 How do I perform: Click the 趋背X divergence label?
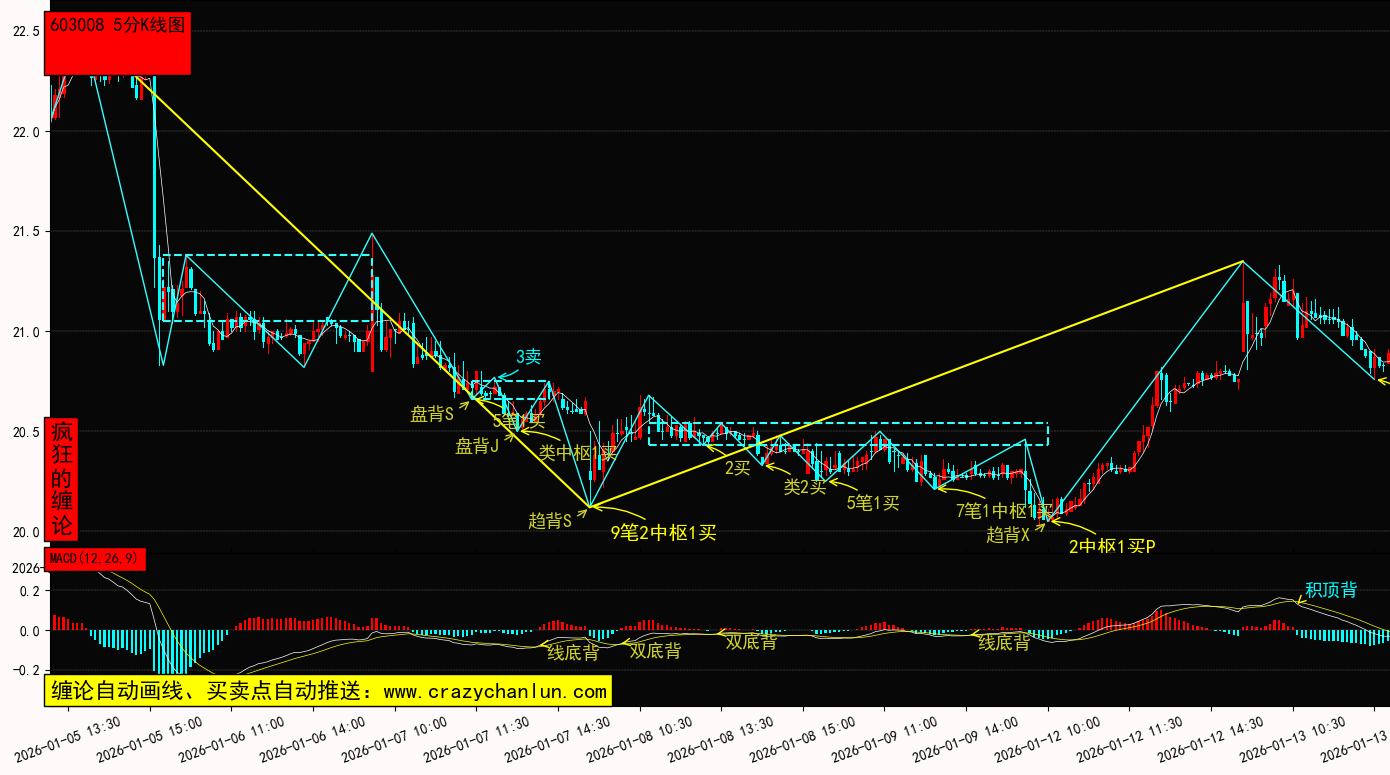pos(1008,535)
